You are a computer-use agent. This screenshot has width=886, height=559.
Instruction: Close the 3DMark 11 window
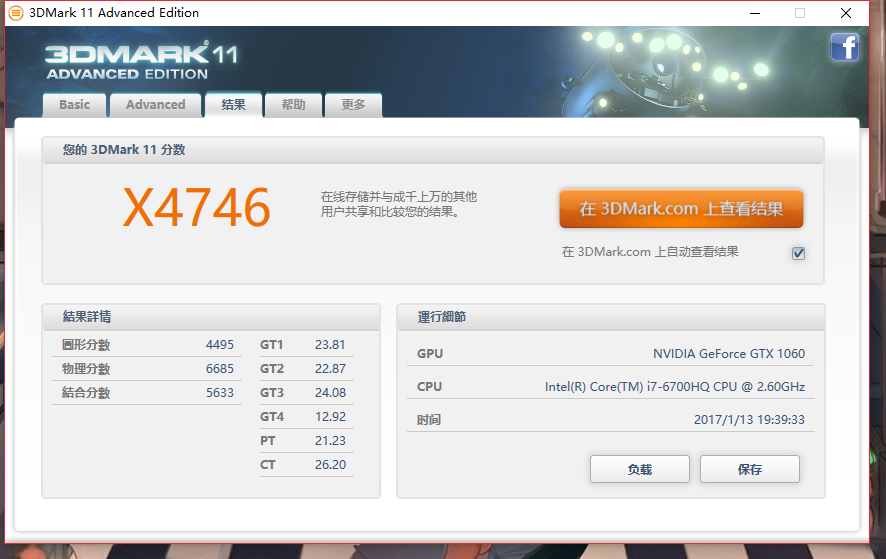pyautogui.click(x=845, y=13)
